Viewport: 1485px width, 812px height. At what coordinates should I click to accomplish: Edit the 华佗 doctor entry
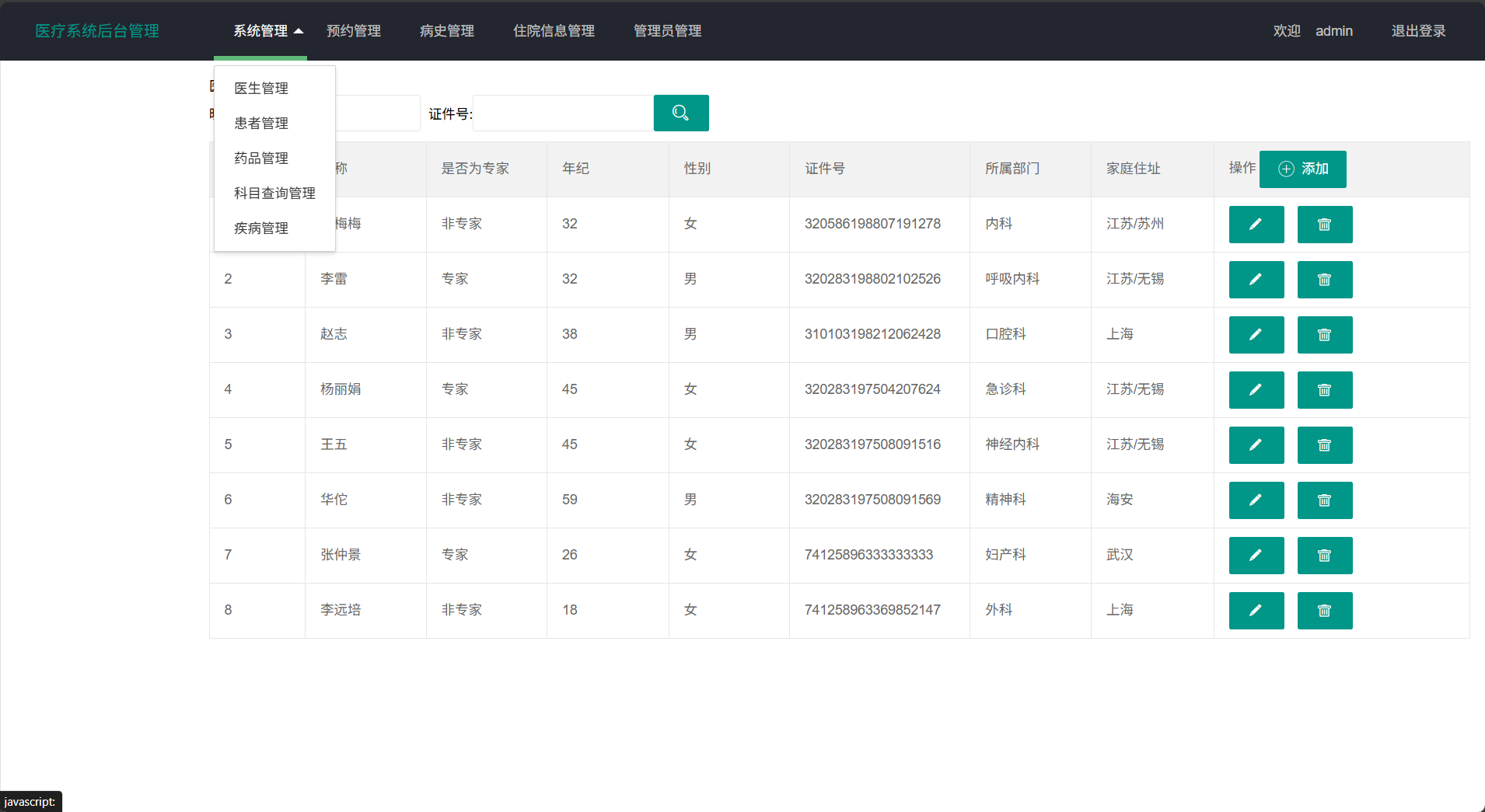(x=1256, y=500)
